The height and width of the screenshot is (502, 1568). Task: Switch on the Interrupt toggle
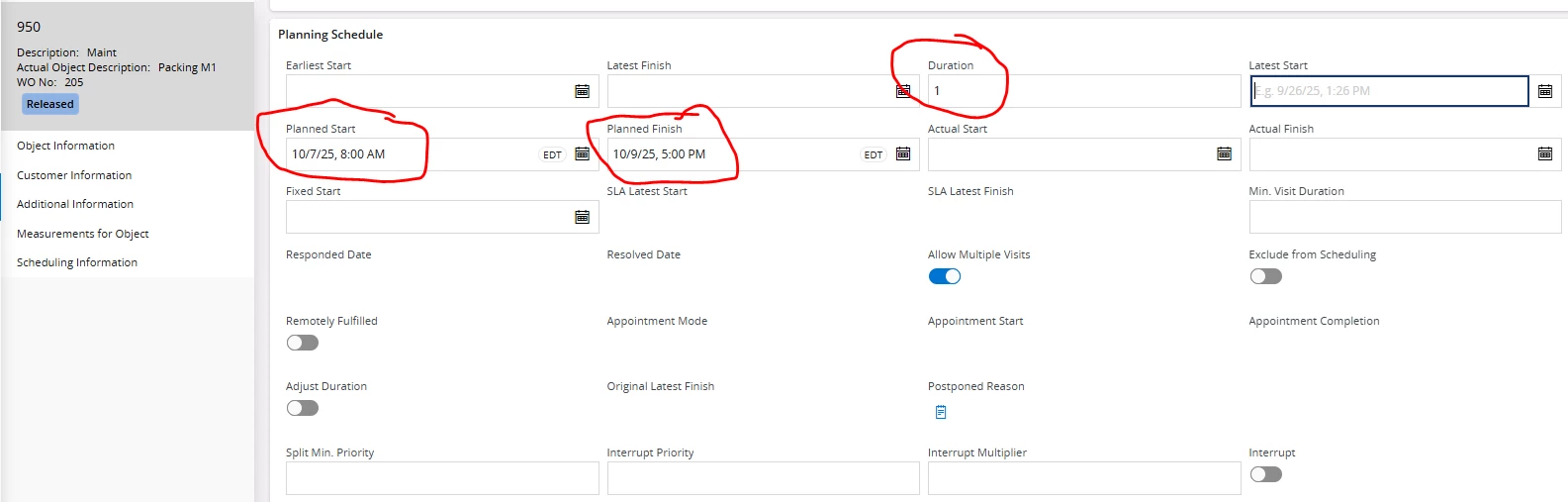pyautogui.click(x=1265, y=474)
